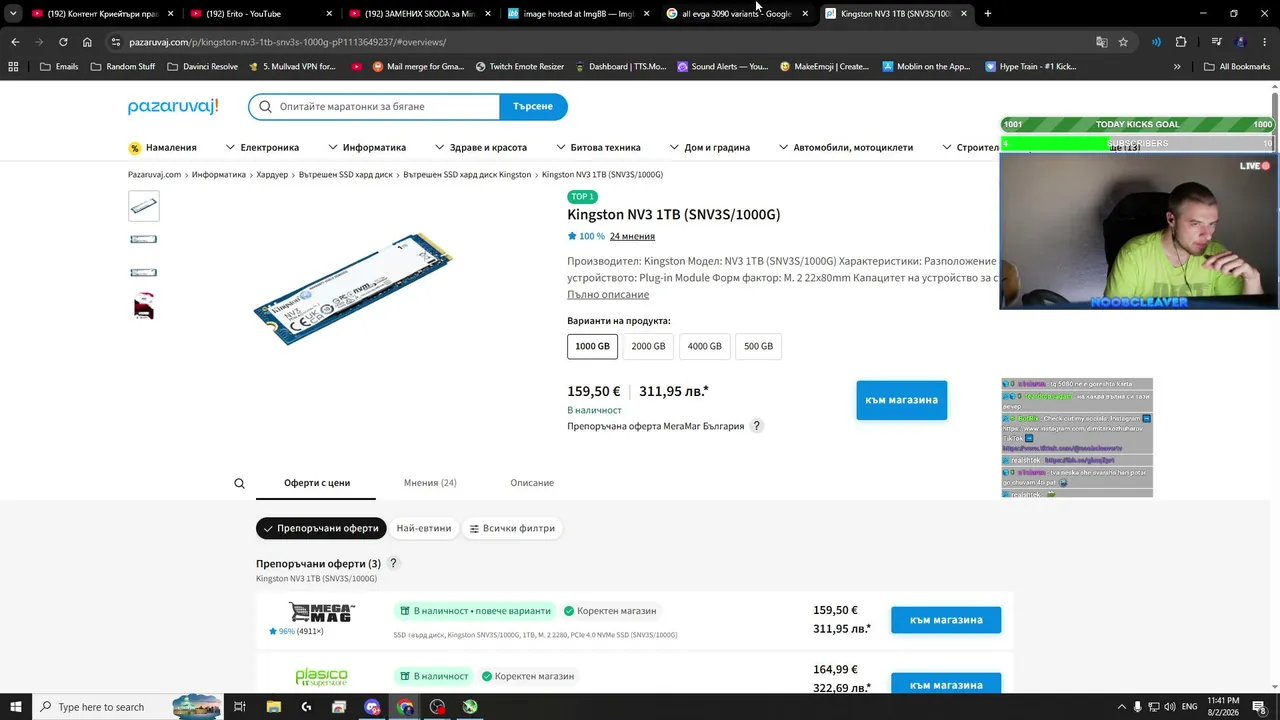
Task: Translate this page via address bar icon
Action: pos(1101,42)
